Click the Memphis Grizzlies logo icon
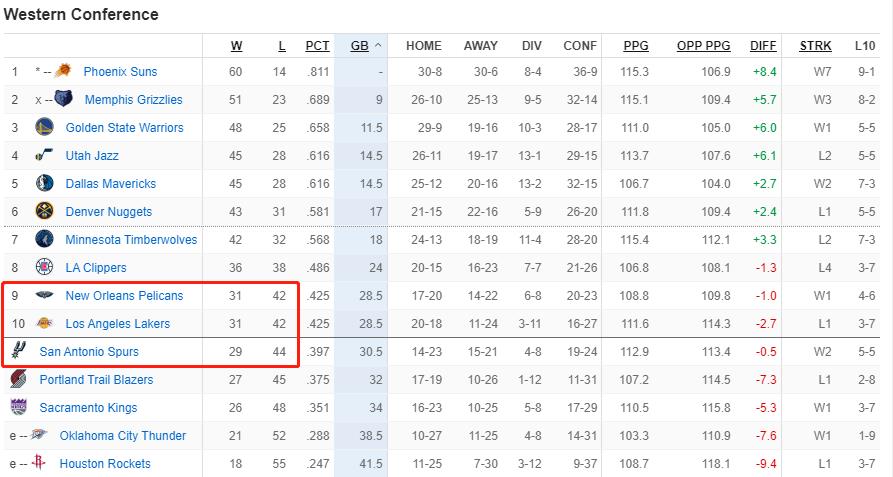Viewport: 893px width, 477px height. click(65, 99)
